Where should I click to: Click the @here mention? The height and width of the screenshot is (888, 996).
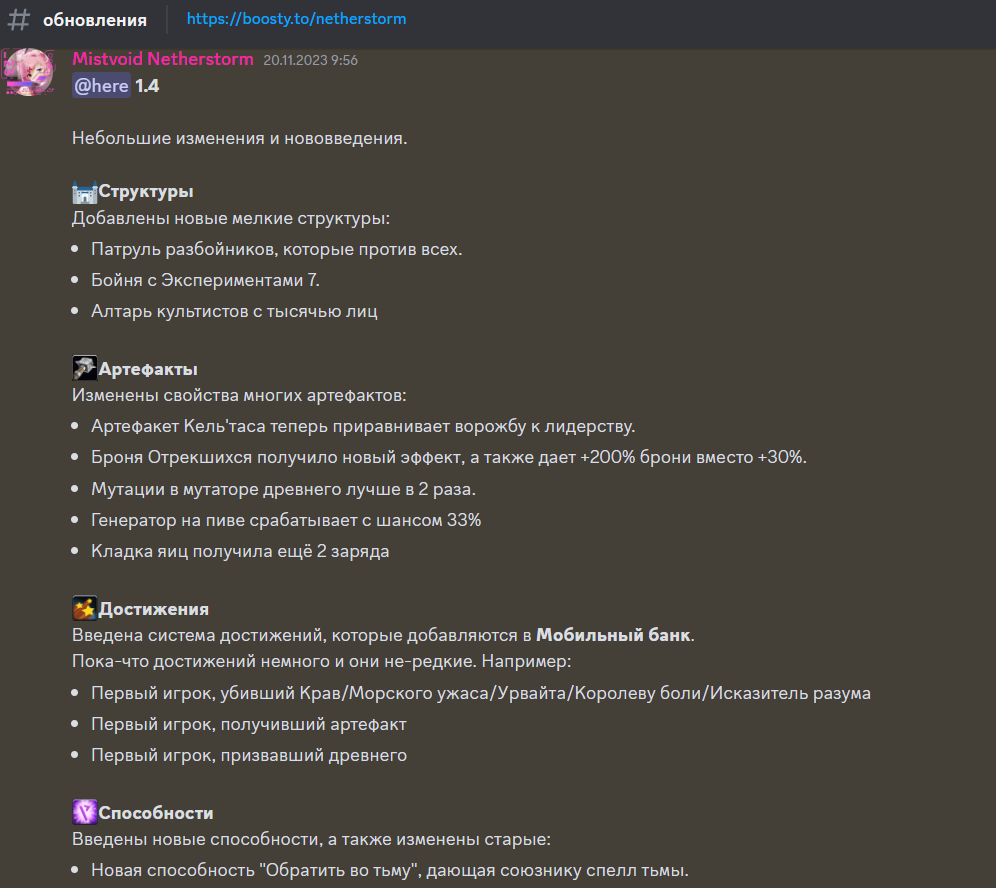point(101,86)
